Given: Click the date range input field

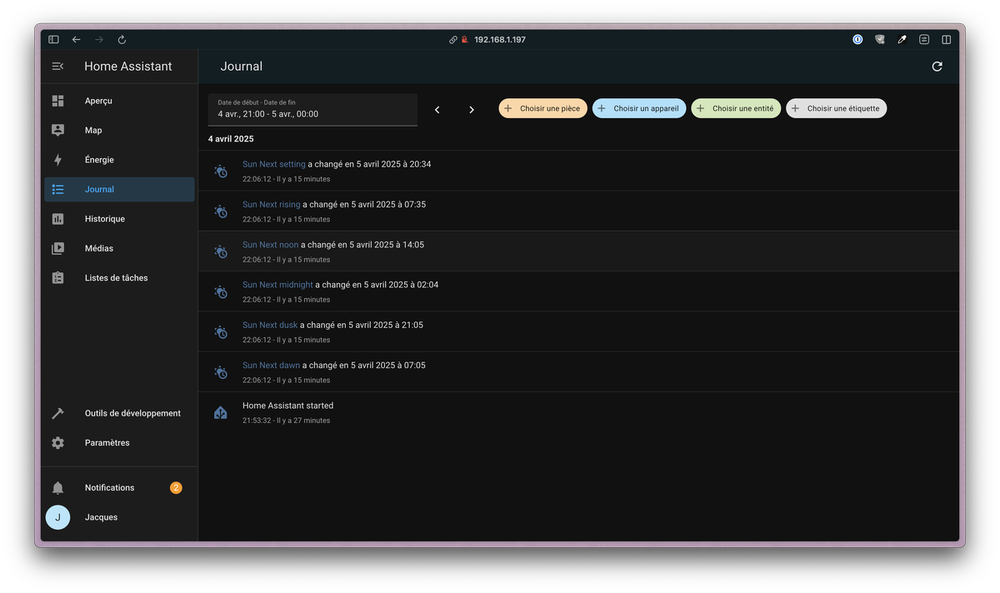Looking at the screenshot, I should pyautogui.click(x=312, y=110).
